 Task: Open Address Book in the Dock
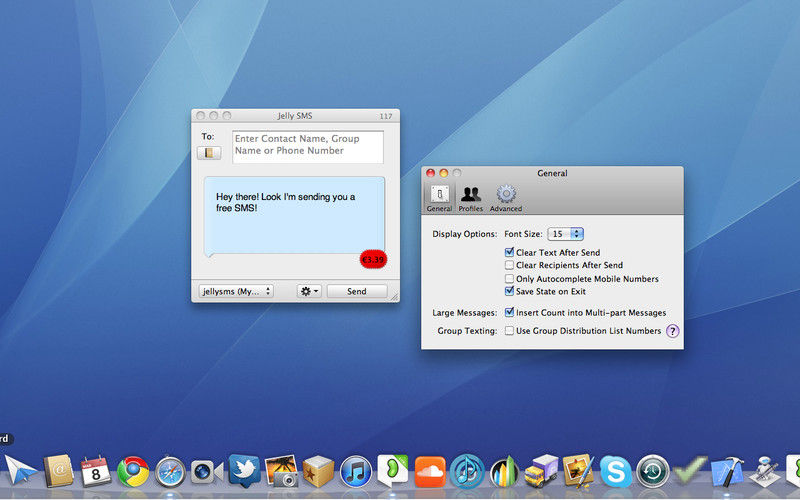(59, 470)
